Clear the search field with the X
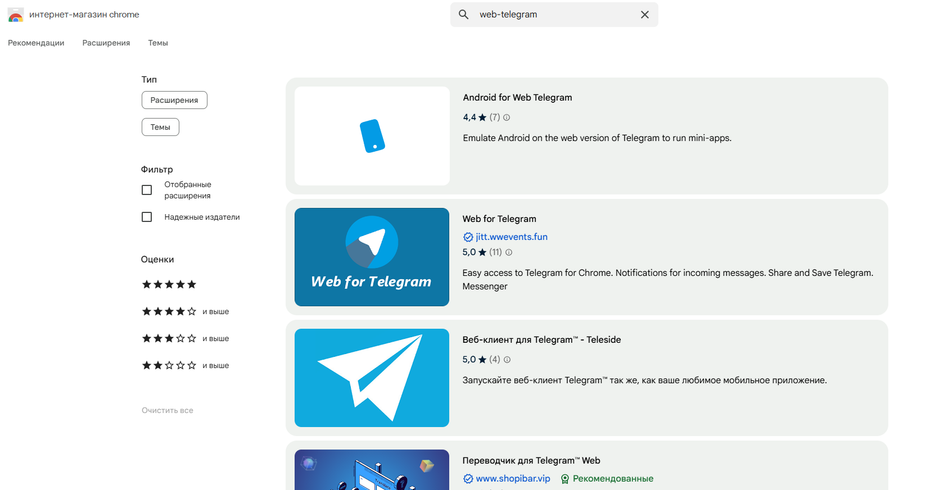This screenshot has width=944, height=490. pyautogui.click(x=645, y=14)
